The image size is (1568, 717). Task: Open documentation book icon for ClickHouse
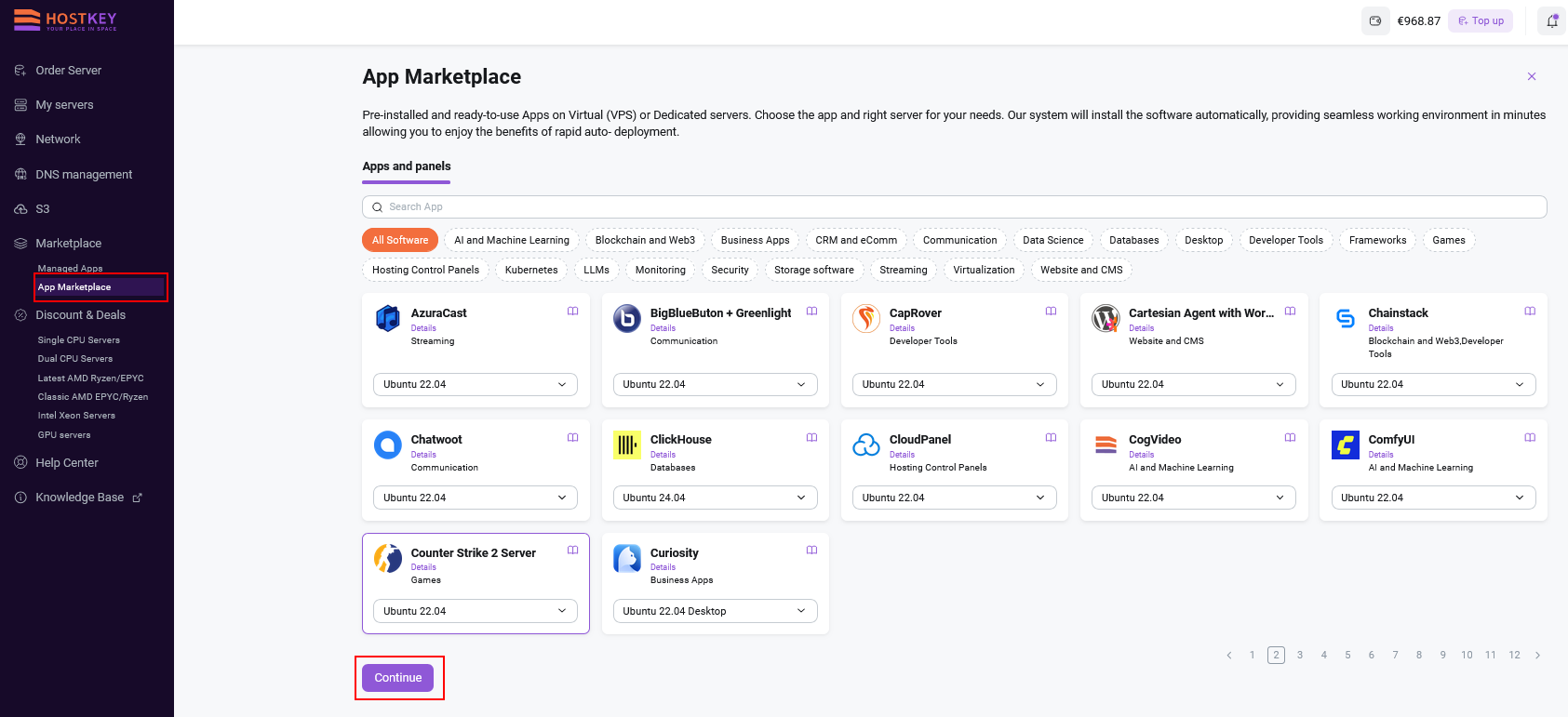click(x=812, y=438)
